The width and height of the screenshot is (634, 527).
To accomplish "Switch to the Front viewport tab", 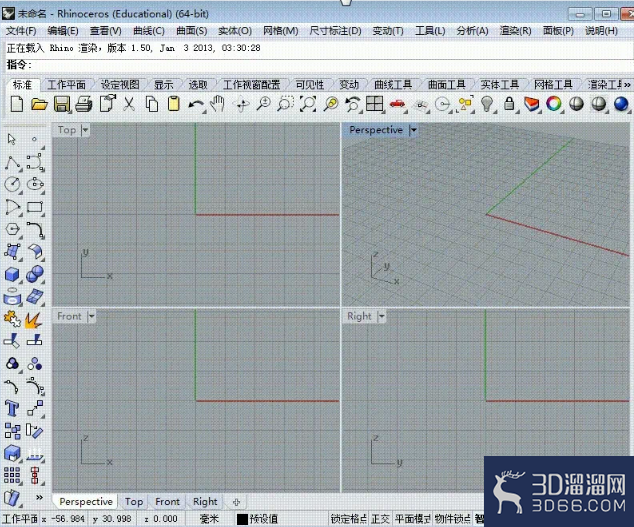I will click(x=167, y=502).
